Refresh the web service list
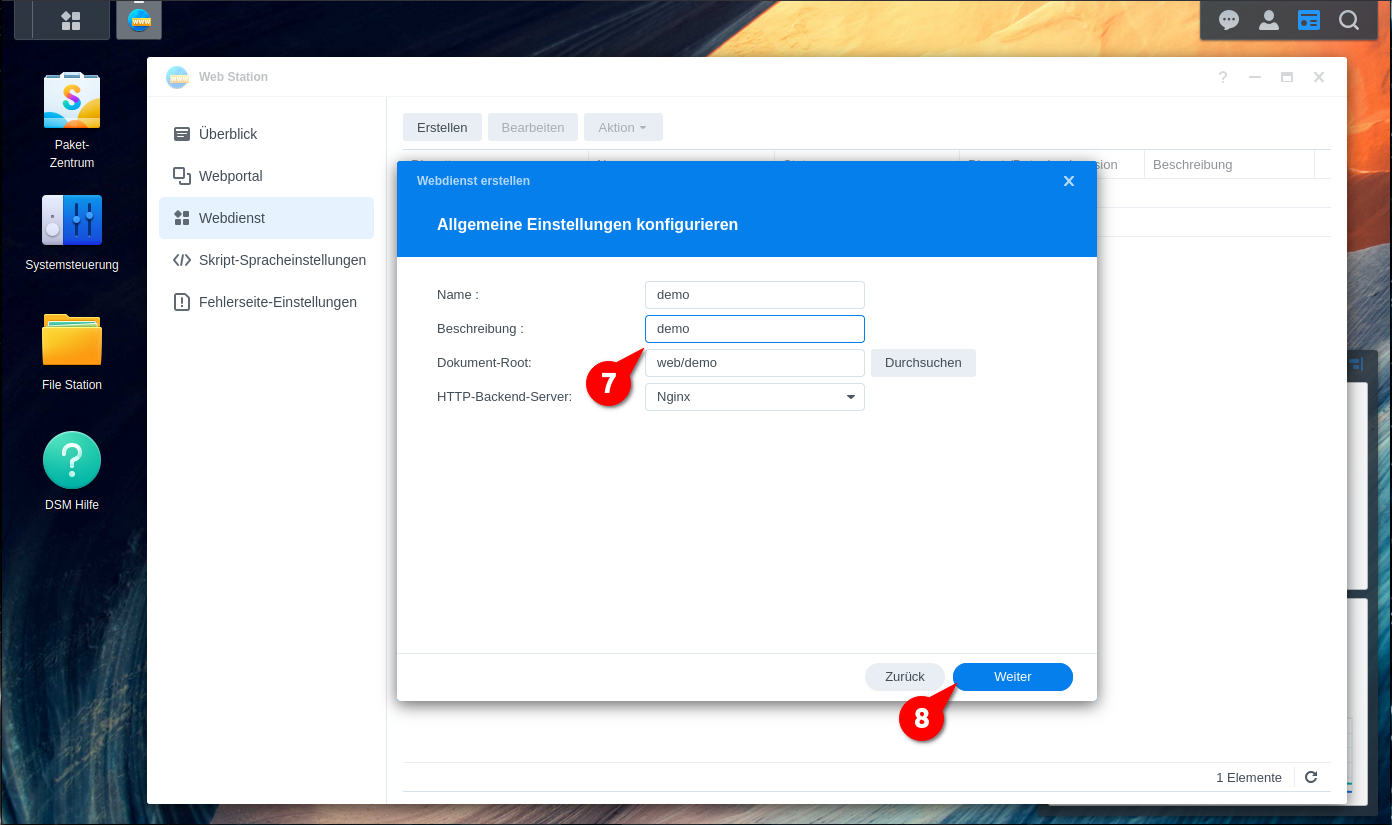 1311,777
